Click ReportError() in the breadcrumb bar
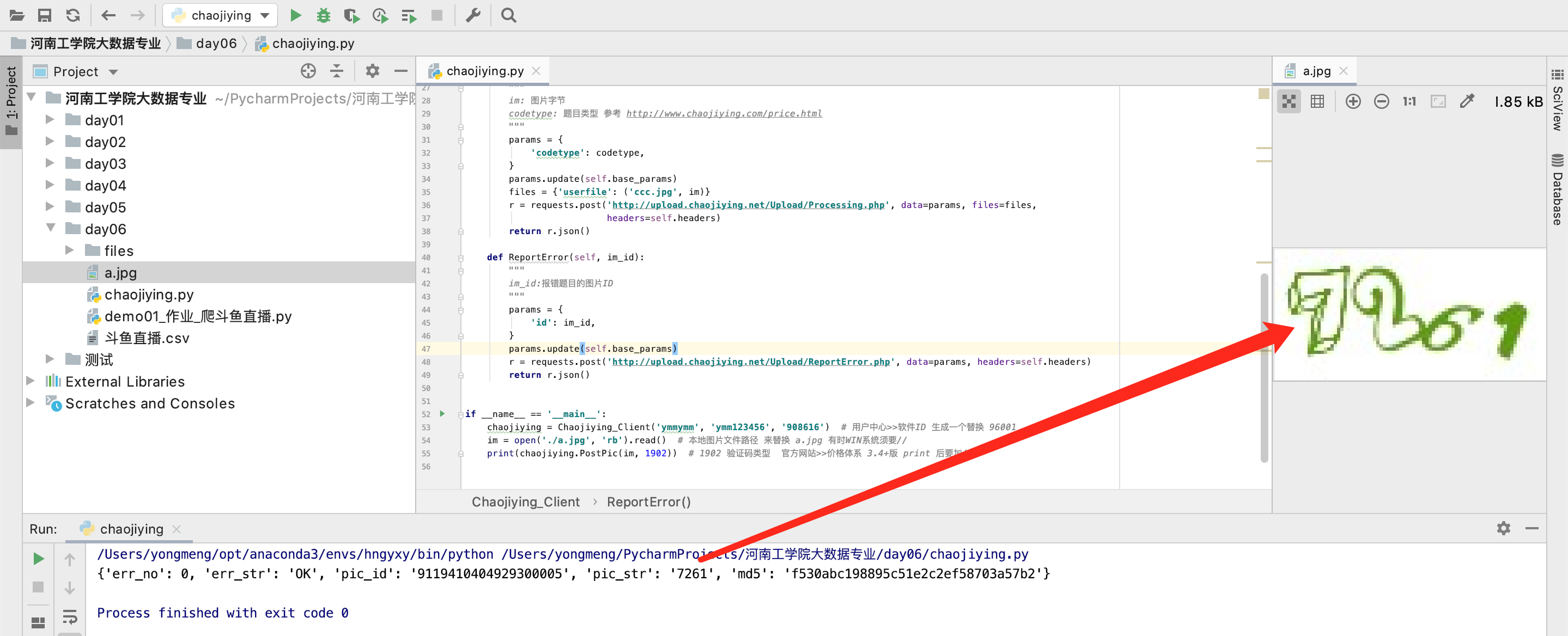Image resolution: width=1568 pixels, height=636 pixels. [x=648, y=502]
